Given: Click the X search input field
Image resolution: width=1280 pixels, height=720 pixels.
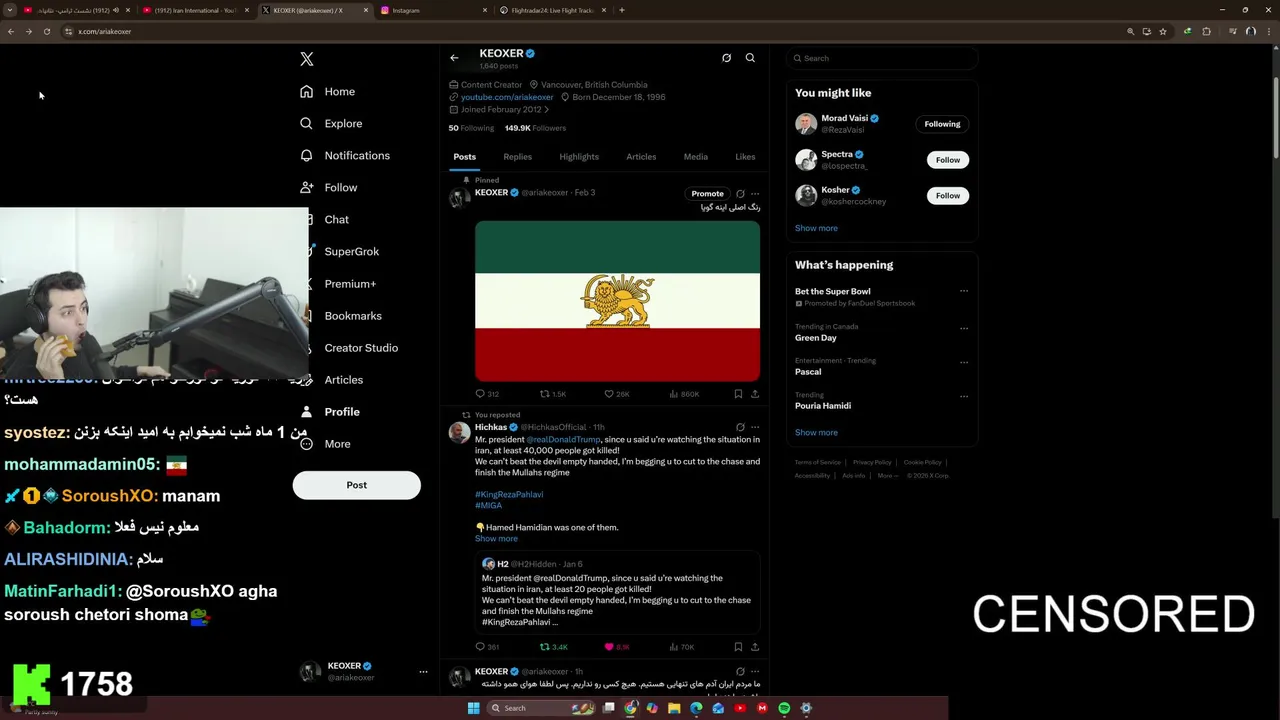Looking at the screenshot, I should click(881, 58).
